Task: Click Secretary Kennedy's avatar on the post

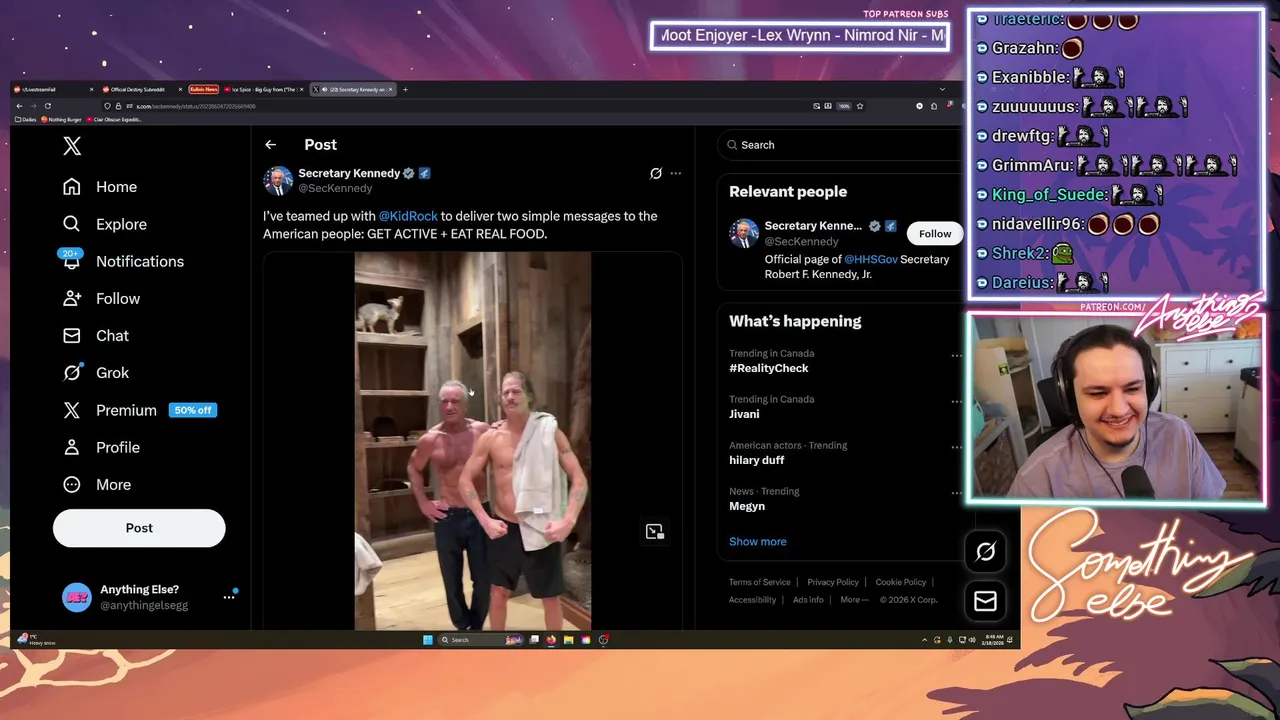Action: tap(278, 180)
